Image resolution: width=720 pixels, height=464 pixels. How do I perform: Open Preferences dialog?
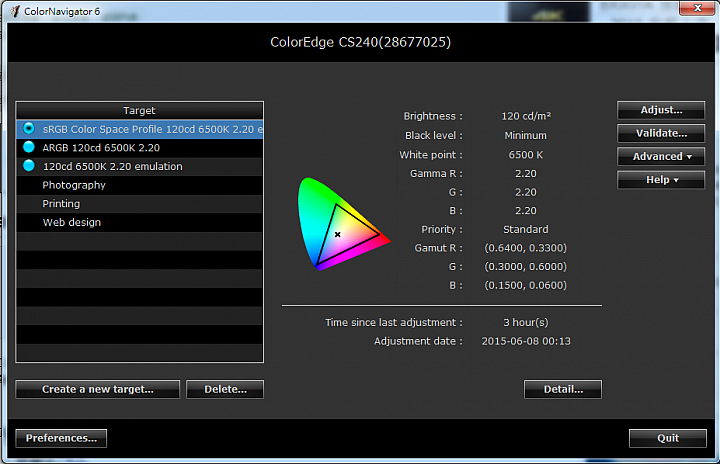click(61, 438)
